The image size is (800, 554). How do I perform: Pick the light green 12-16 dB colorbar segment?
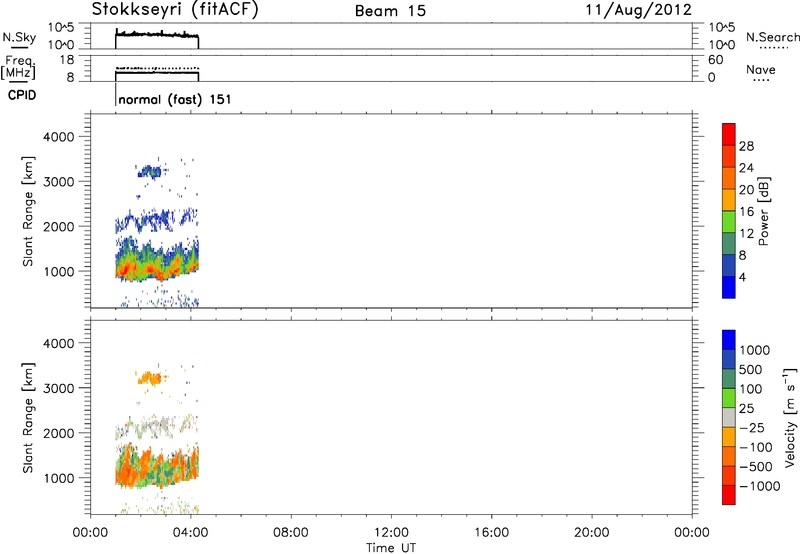click(729, 221)
